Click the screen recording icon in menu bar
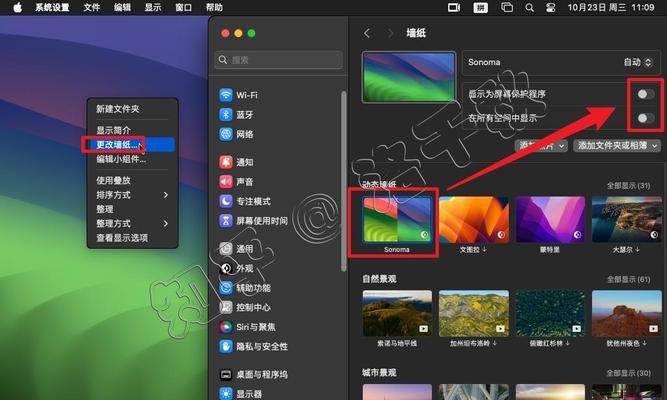 pos(454,7)
